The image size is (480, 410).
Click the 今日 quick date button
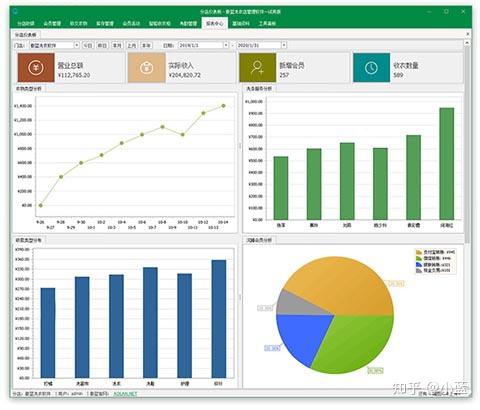88,45
